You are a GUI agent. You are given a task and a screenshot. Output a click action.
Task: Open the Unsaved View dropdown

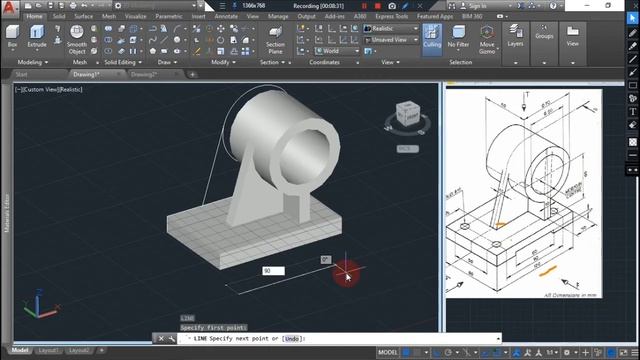(391, 40)
